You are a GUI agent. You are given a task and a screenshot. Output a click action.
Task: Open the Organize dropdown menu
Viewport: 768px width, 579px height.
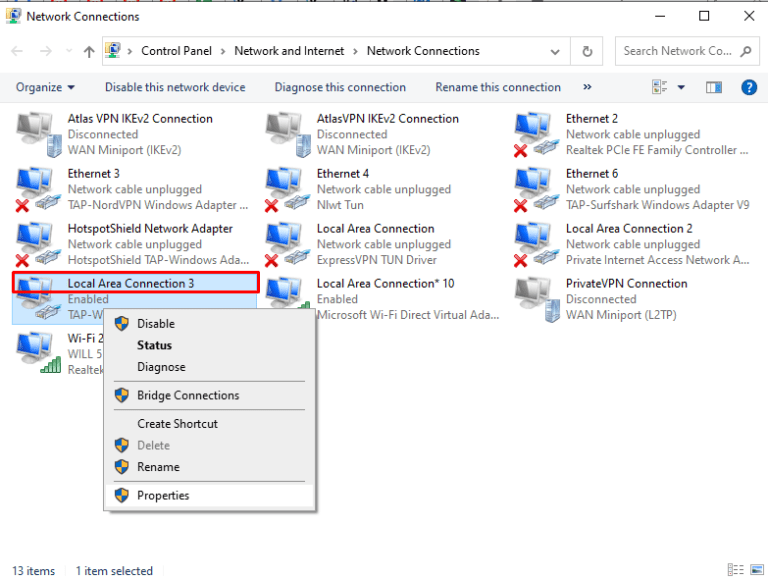click(45, 87)
